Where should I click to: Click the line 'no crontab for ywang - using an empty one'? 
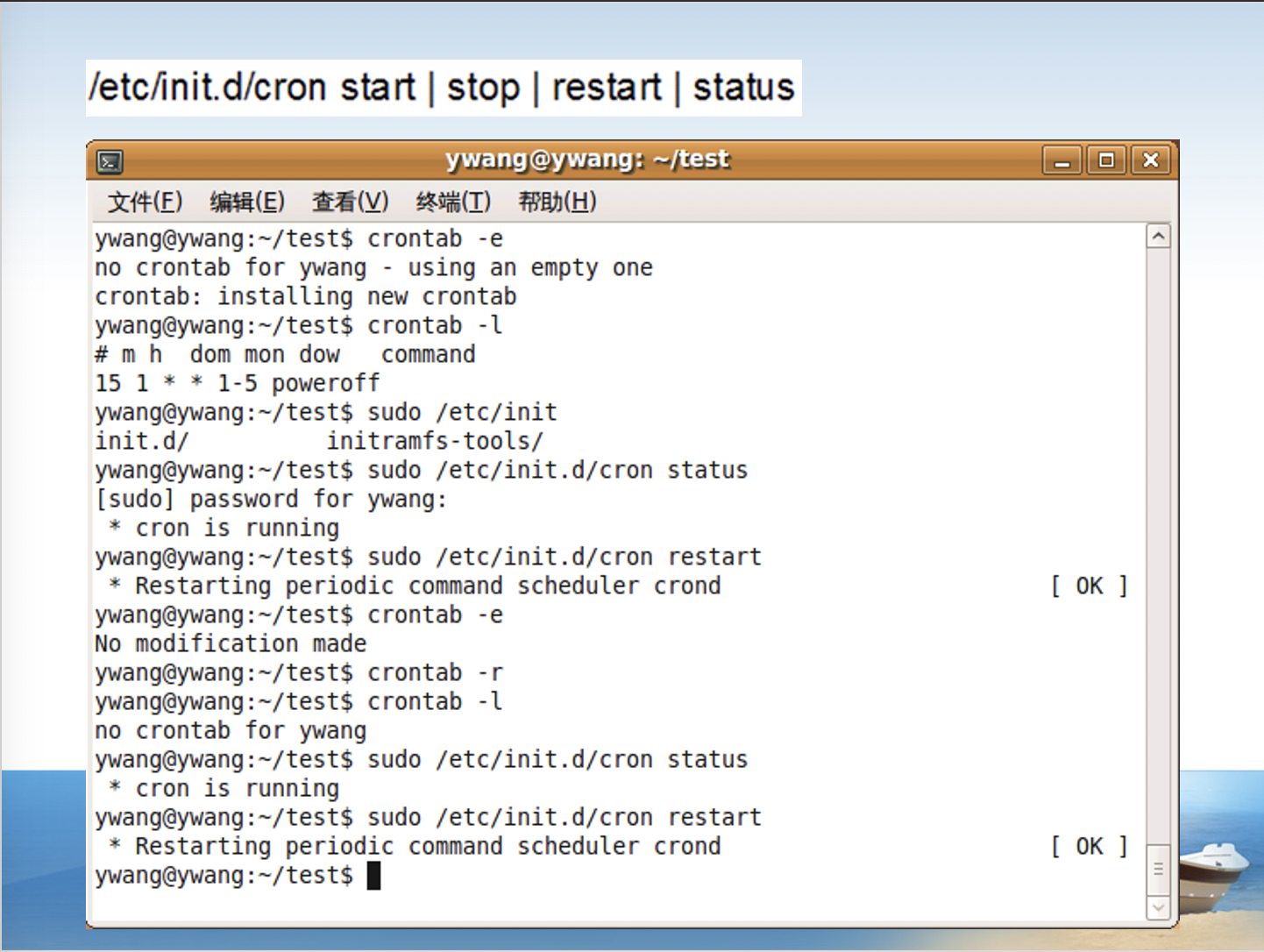tap(374, 268)
